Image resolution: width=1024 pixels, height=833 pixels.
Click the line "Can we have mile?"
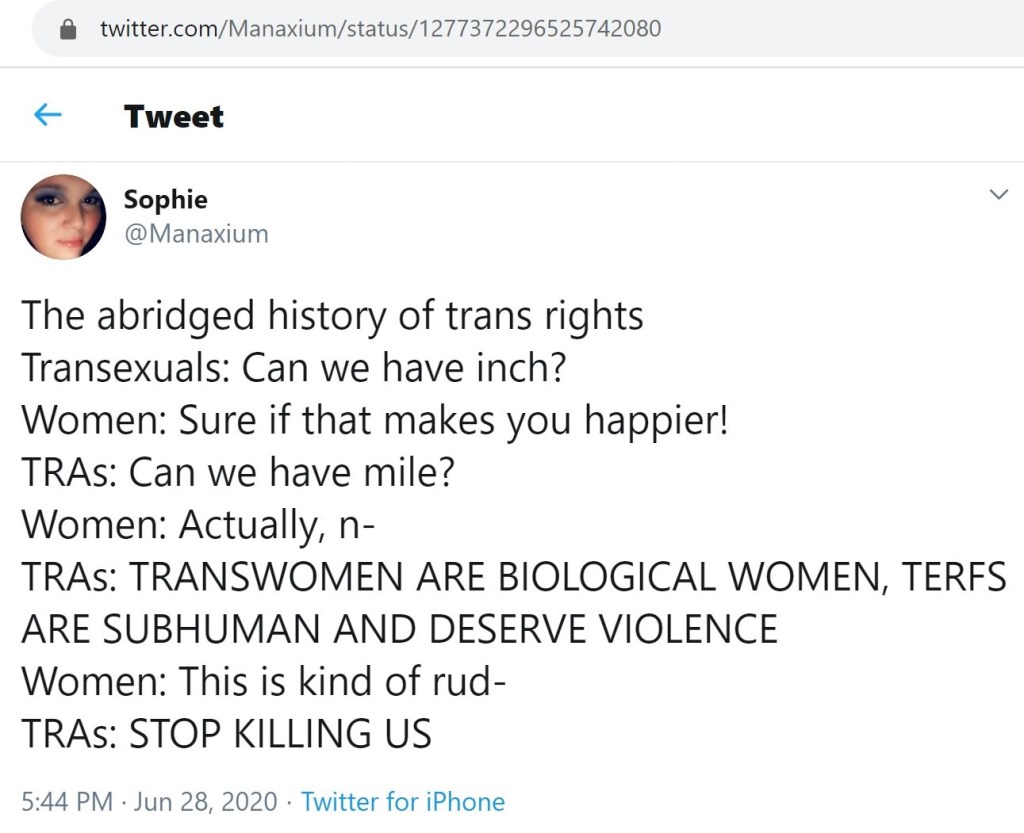[x=291, y=473]
